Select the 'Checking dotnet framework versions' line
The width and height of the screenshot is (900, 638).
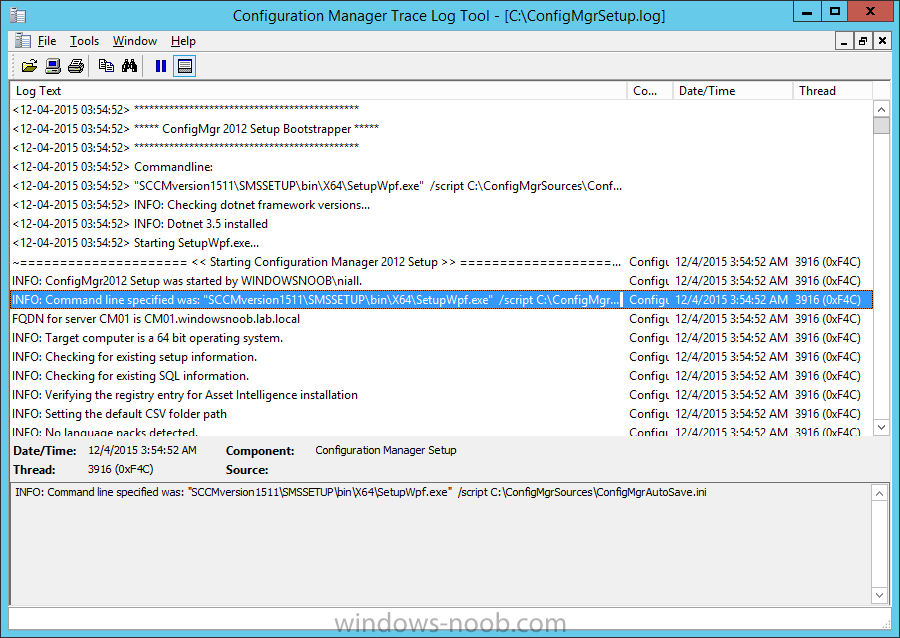442,205
